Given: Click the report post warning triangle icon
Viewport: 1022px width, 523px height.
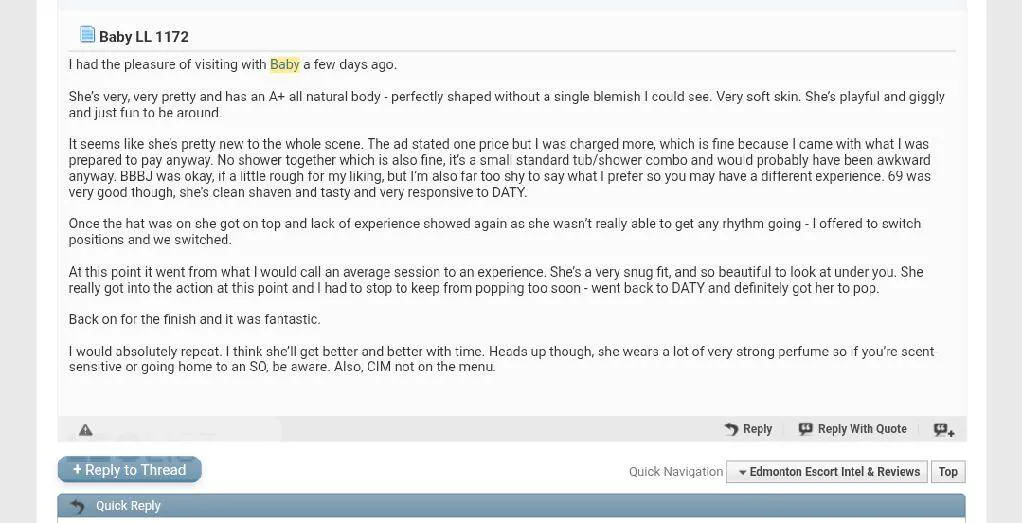Looking at the screenshot, I should click(x=86, y=430).
